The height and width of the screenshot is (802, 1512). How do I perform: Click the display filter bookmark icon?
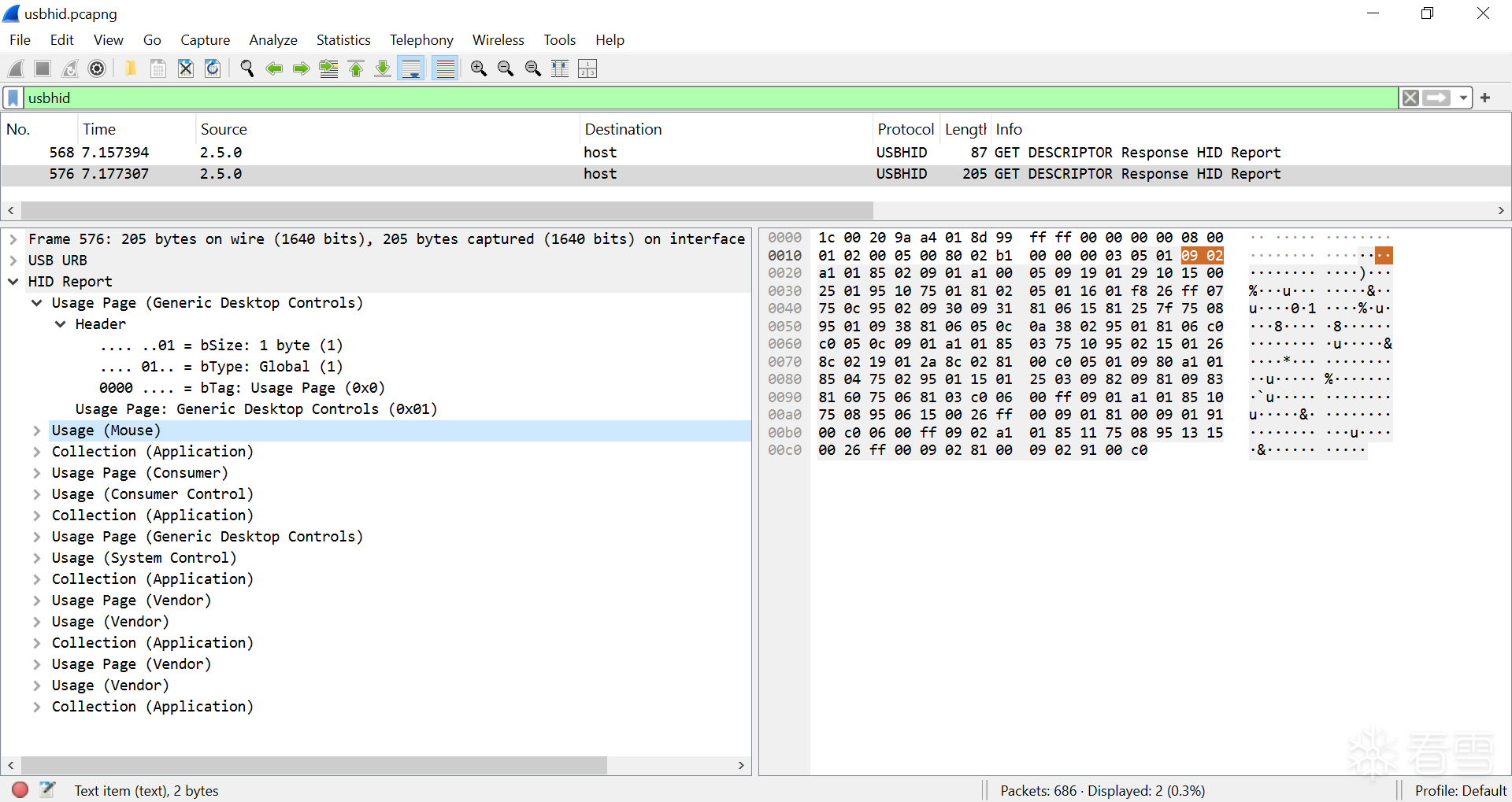[x=13, y=98]
